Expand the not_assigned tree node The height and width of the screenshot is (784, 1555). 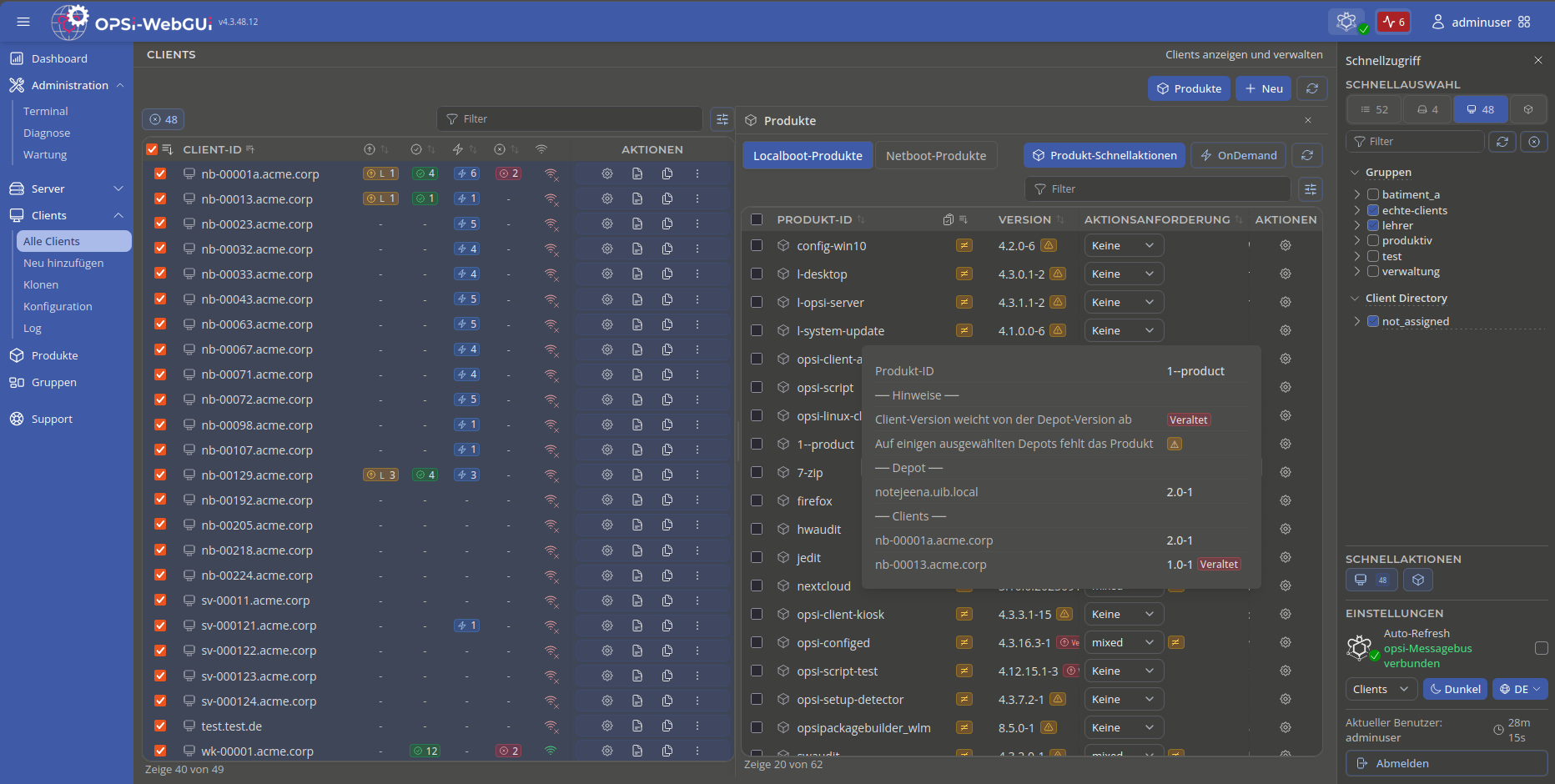pyautogui.click(x=1357, y=321)
